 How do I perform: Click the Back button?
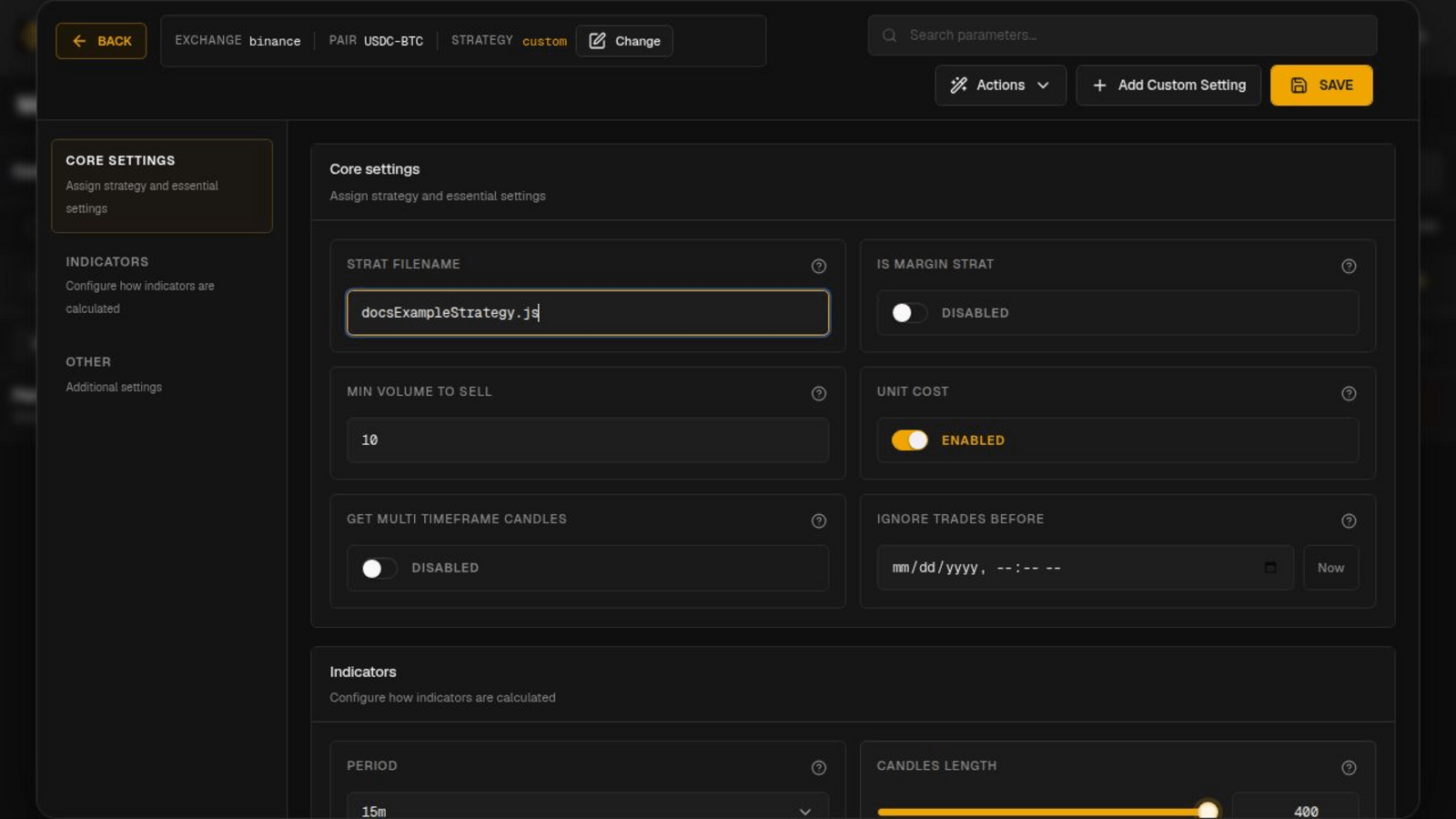(101, 41)
